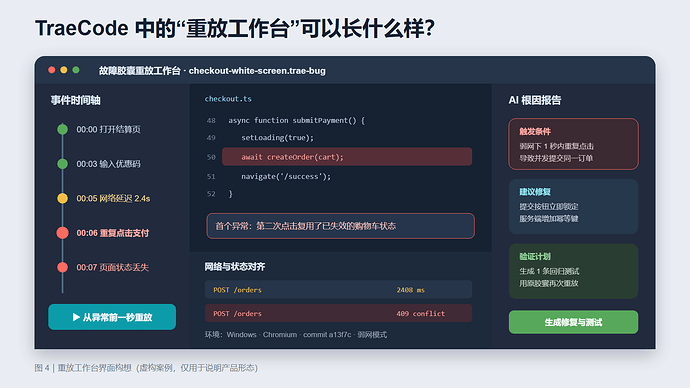The width and height of the screenshot is (690, 388).
Task: Select the POST /orders 409 conflict row
Action: 338,313
